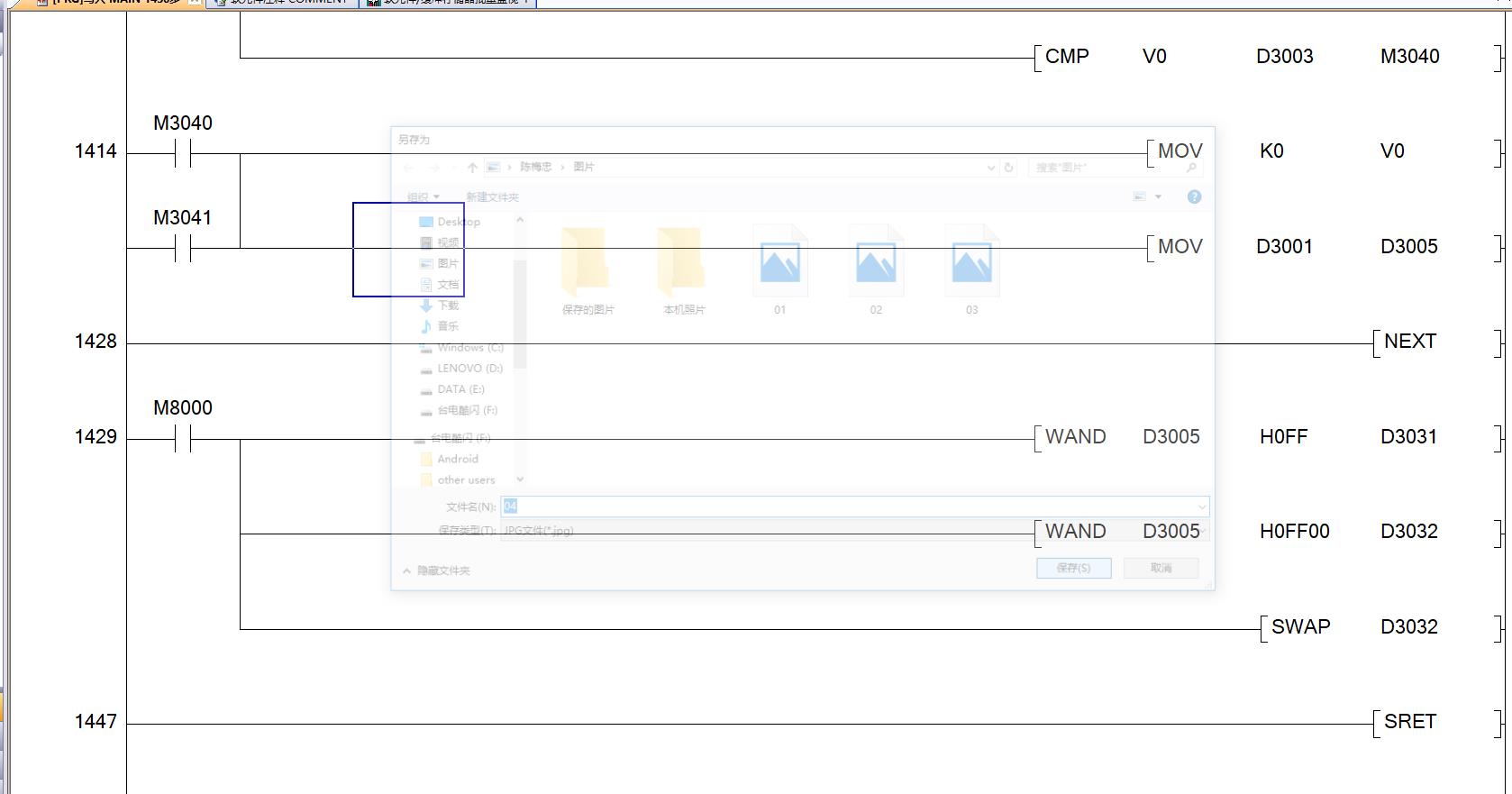Click the 新建文件夹 new folder button
The height and width of the screenshot is (794, 1512).
[x=492, y=197]
